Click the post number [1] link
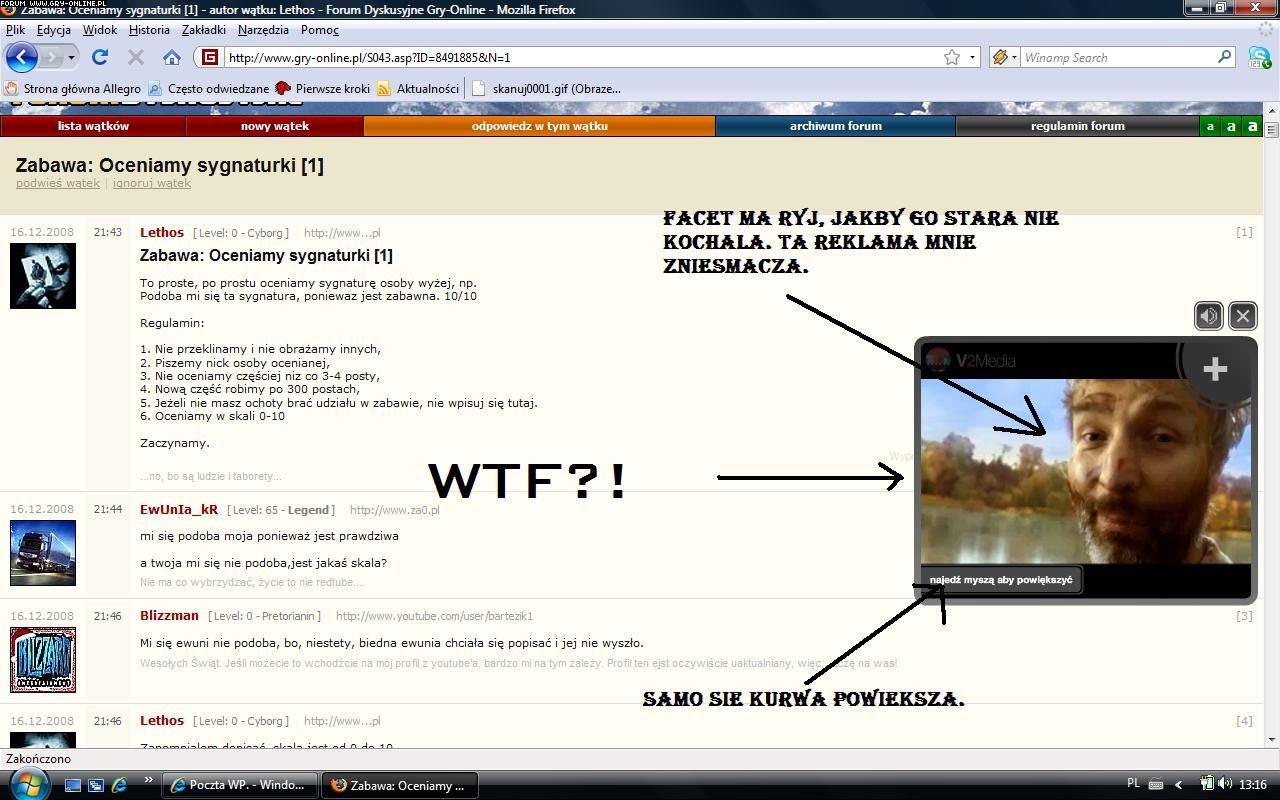The height and width of the screenshot is (800, 1280). pyautogui.click(x=1244, y=232)
